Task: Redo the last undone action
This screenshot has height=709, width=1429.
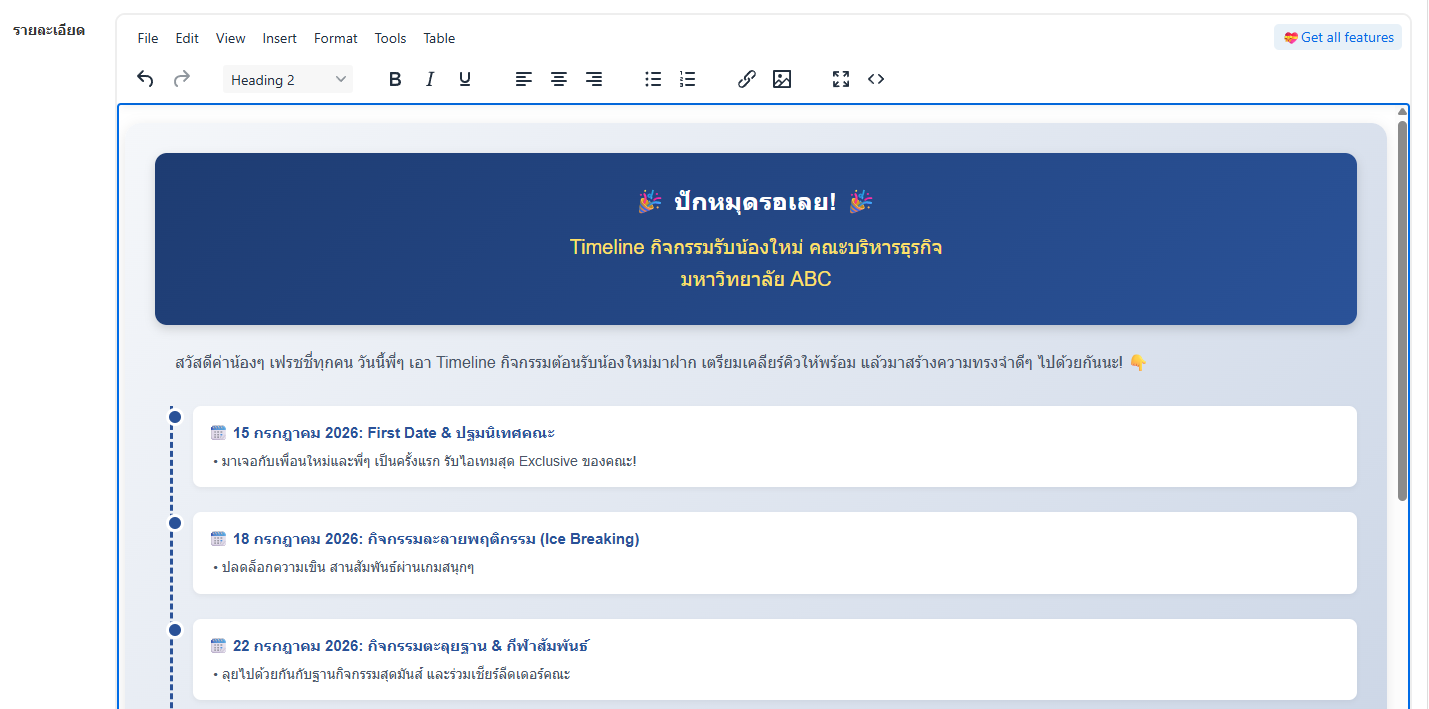Action: click(181, 79)
